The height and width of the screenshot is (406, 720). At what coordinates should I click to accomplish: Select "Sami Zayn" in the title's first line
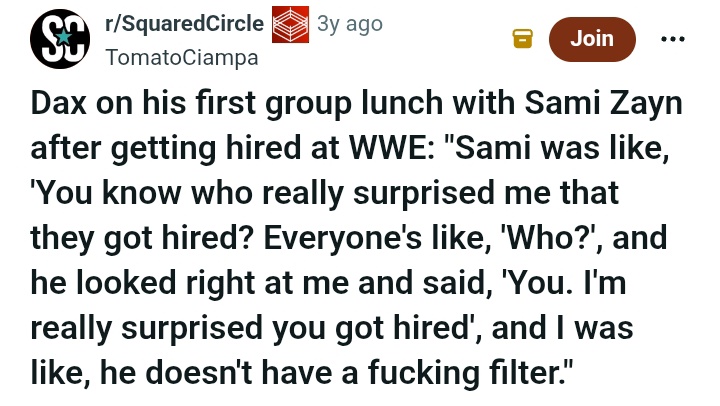(607, 109)
